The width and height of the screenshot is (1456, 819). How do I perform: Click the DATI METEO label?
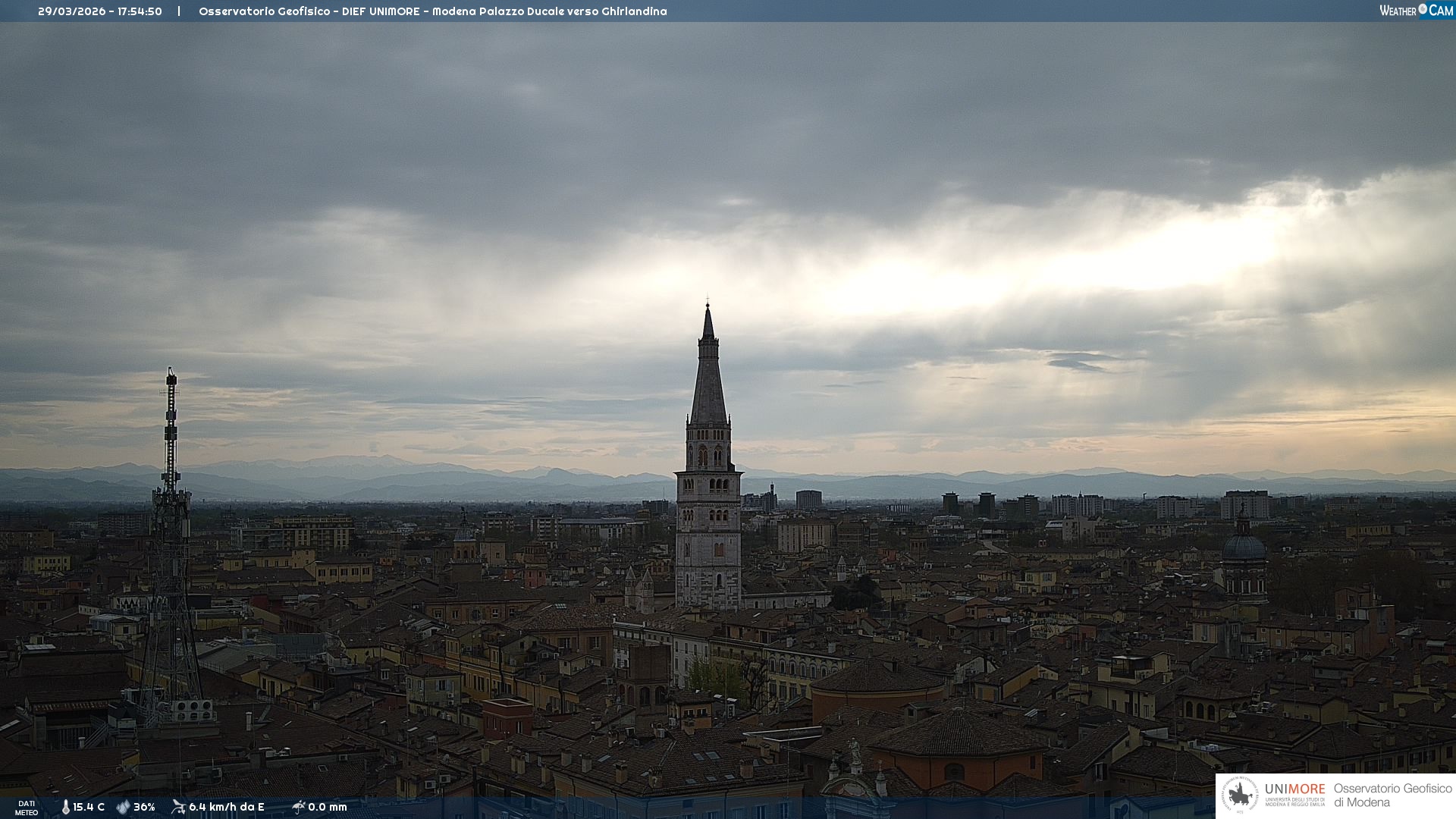point(27,808)
